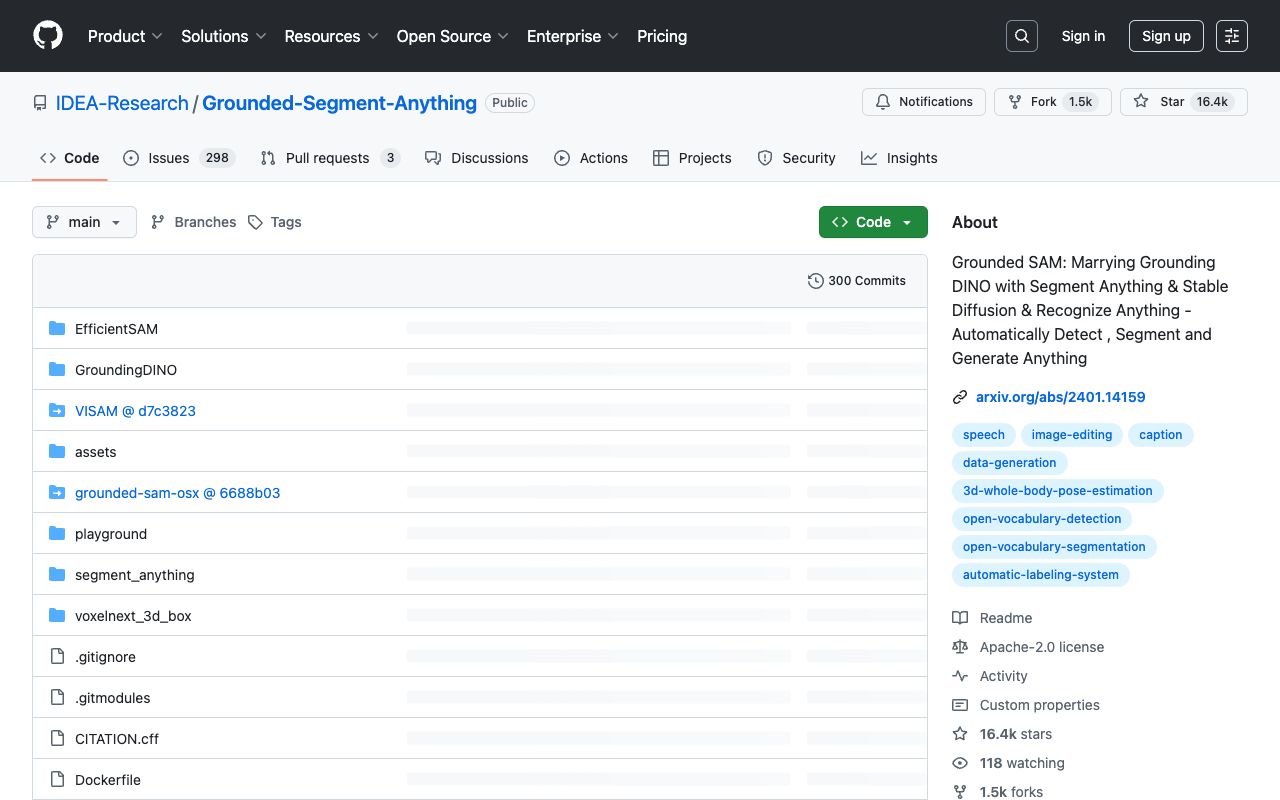The height and width of the screenshot is (800, 1280).
Task: Select the 3d-whole-body-pose-estimation topic tag
Action: click(1058, 491)
